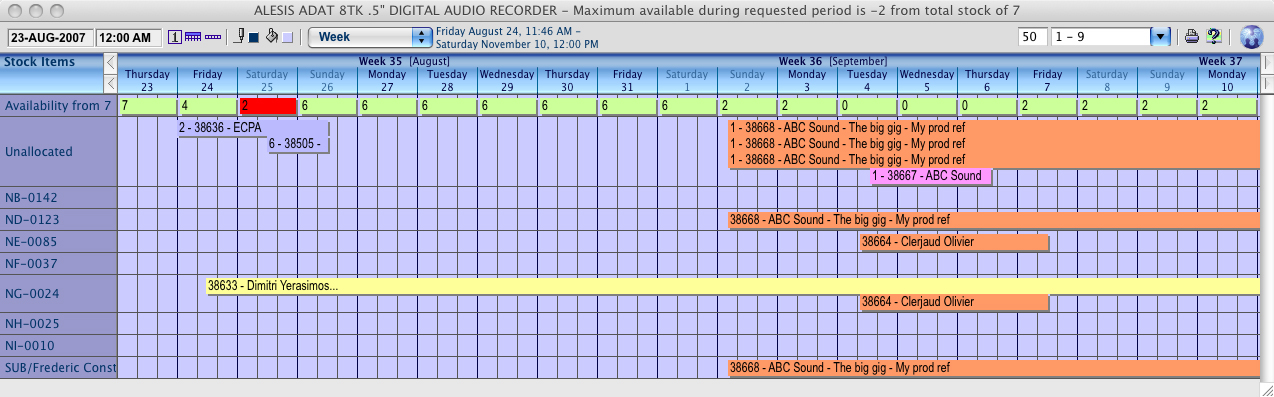
Task: Click the Wednesday 29 day header
Action: tap(507, 81)
